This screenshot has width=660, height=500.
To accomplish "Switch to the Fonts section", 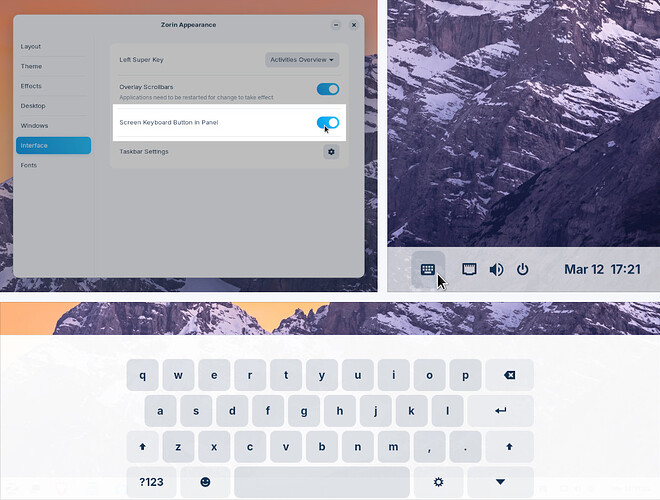I will (x=53, y=165).
